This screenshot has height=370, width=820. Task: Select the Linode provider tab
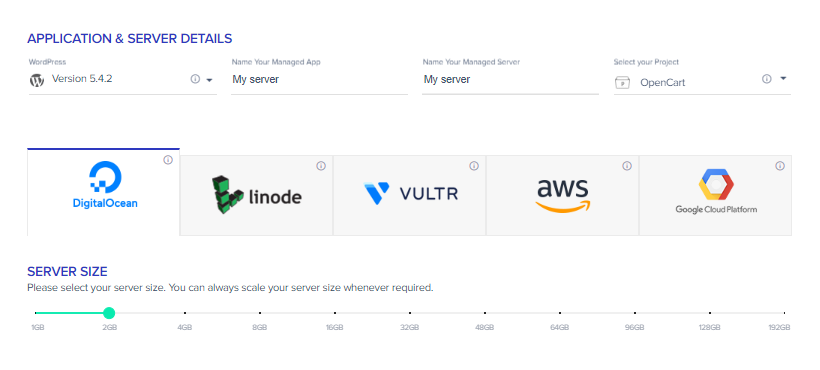point(257,195)
